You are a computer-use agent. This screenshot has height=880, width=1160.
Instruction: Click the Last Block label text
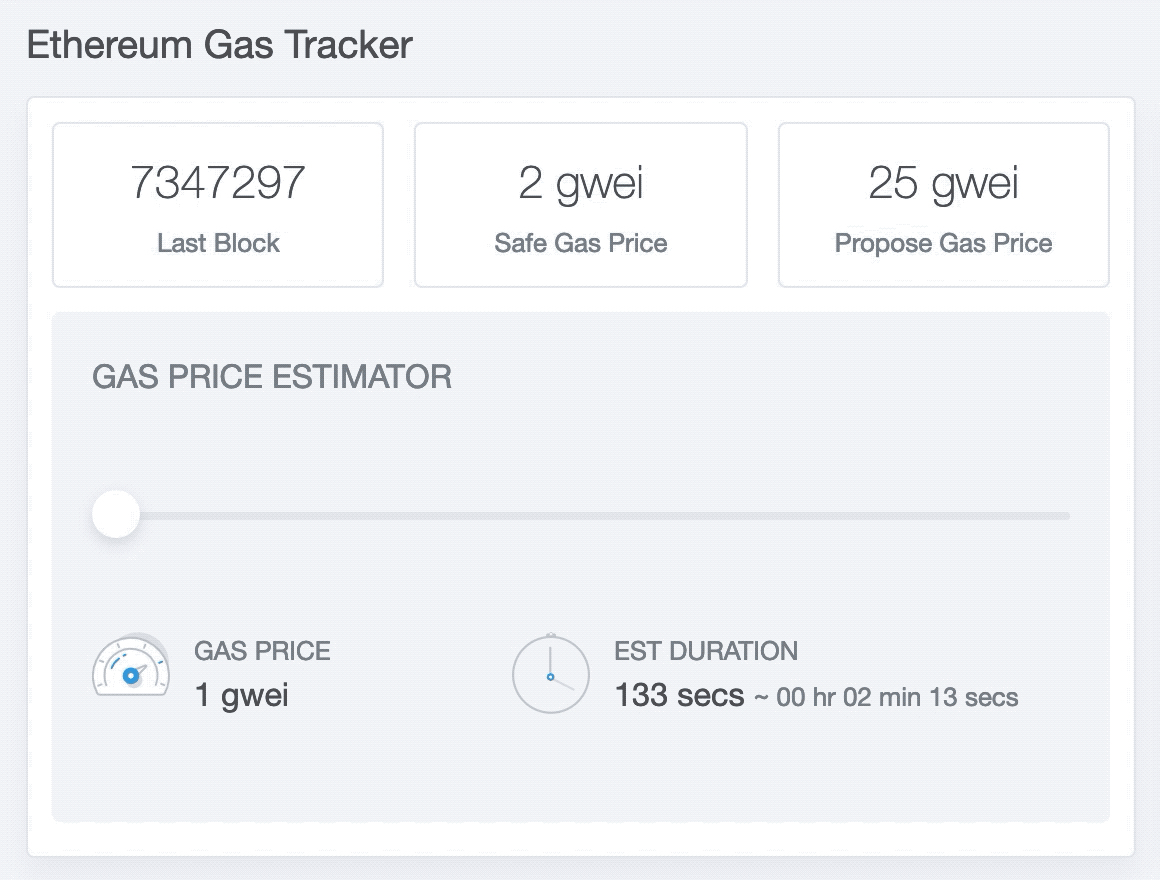217,243
